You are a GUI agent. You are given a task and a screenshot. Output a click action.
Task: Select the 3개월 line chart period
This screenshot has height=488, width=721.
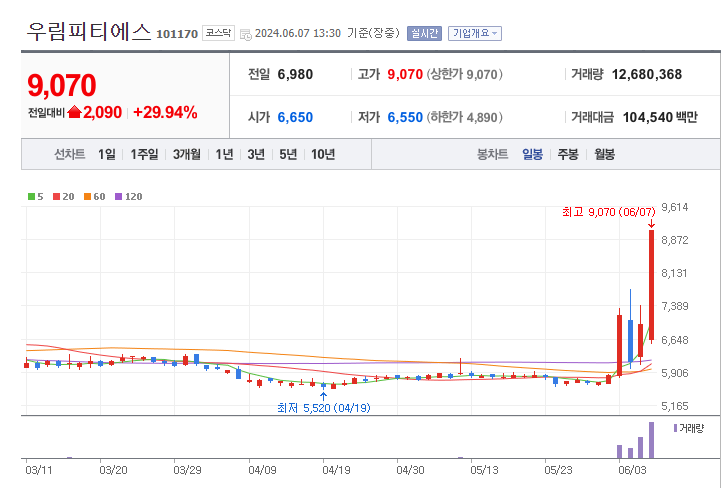pos(186,154)
